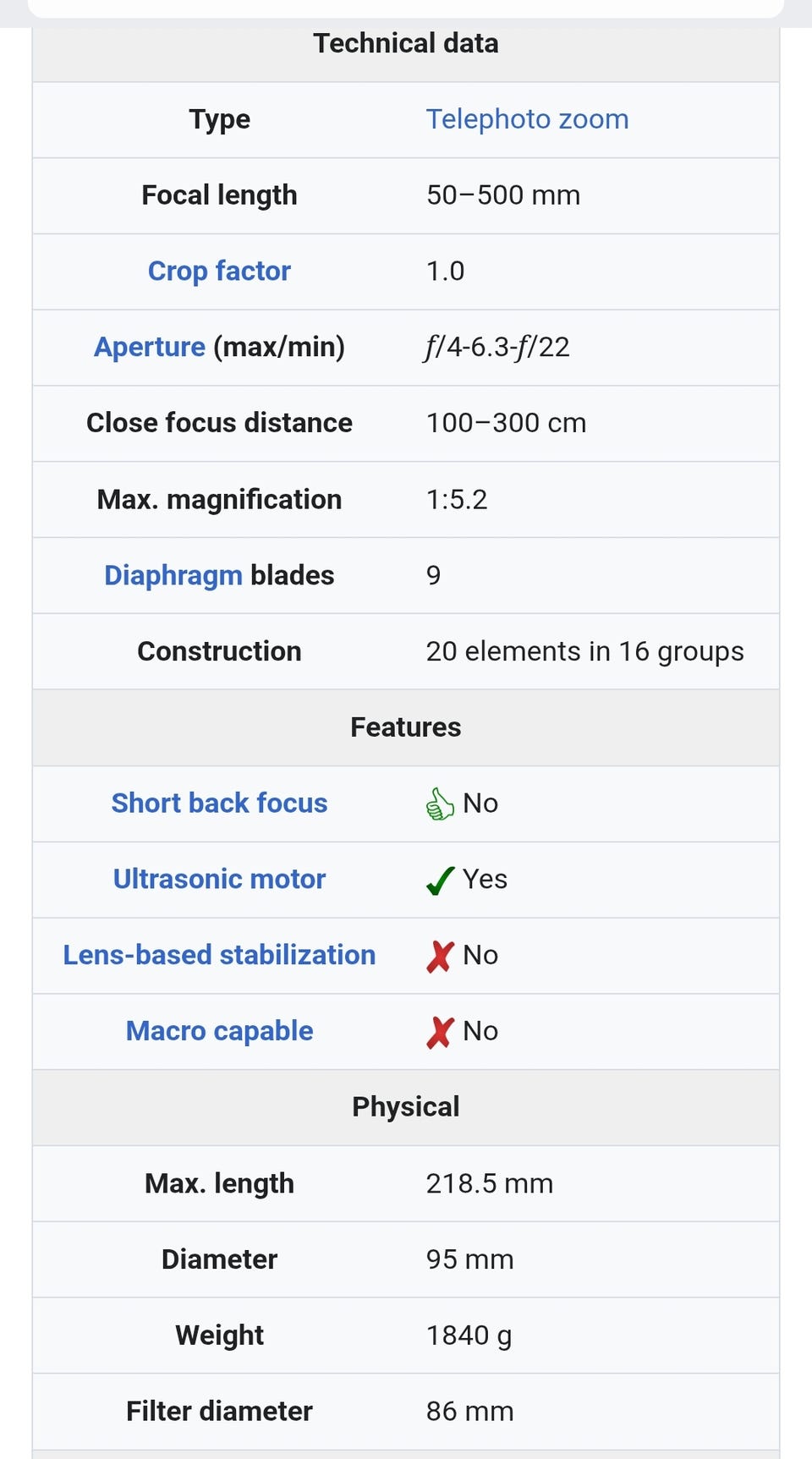Visit the Diaphragm link
This screenshot has height=1459, width=812.
(x=173, y=575)
